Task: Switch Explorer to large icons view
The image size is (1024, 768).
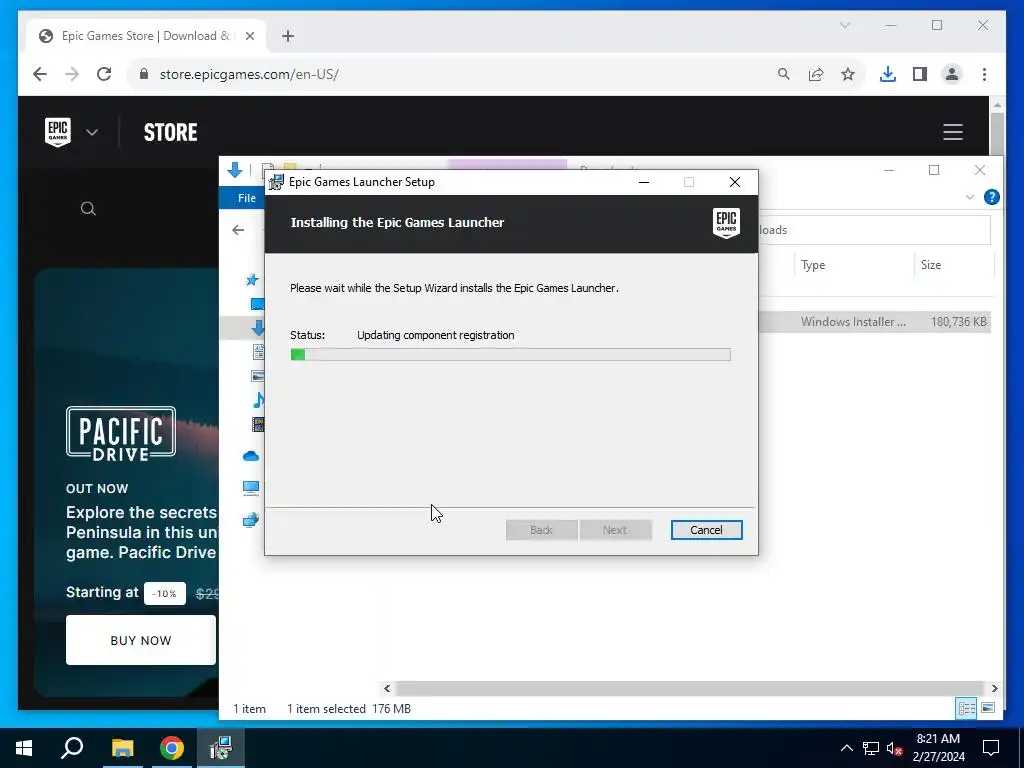Action: (x=987, y=708)
